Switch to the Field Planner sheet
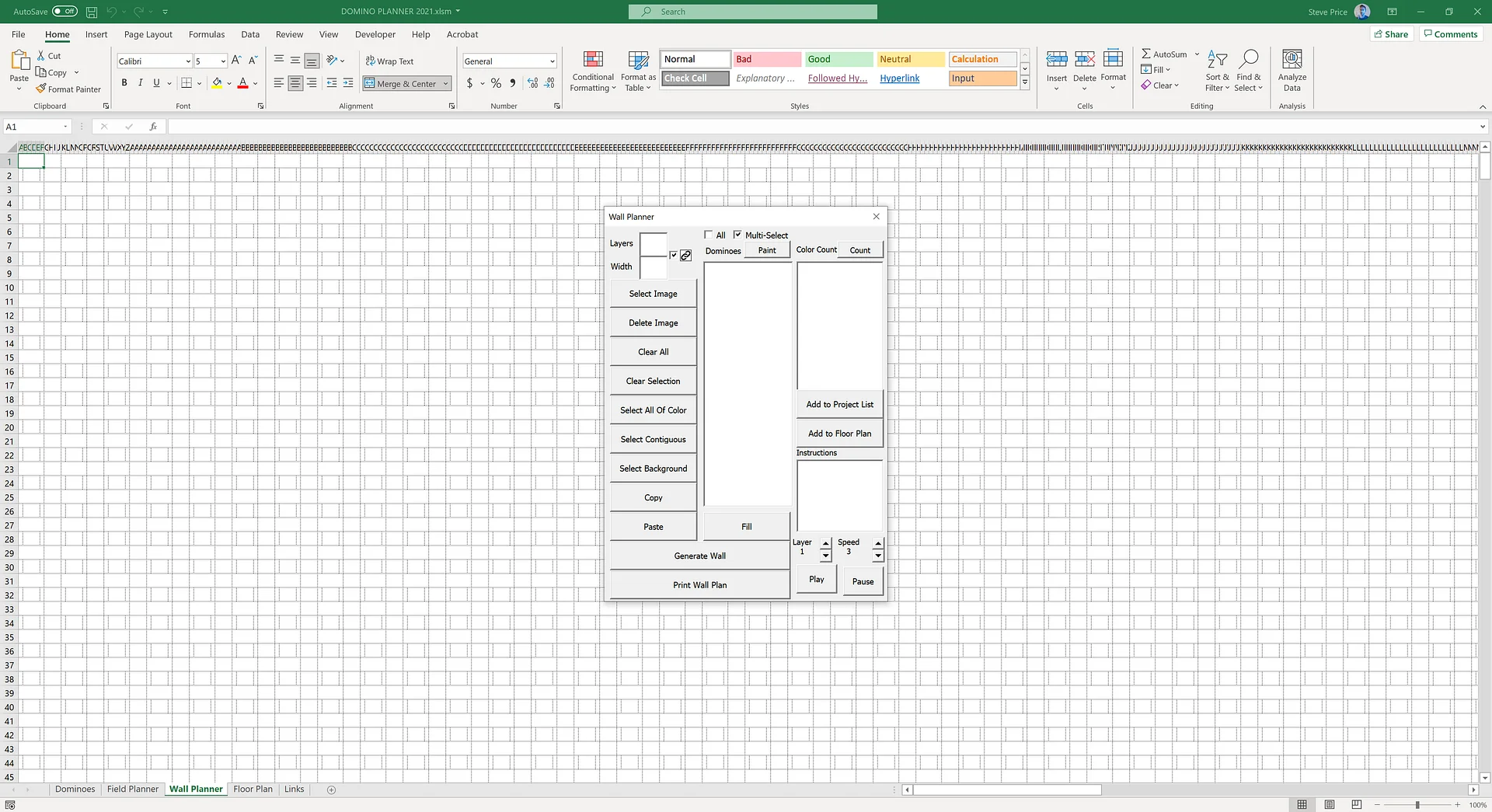This screenshot has width=1492, height=812. click(133, 789)
